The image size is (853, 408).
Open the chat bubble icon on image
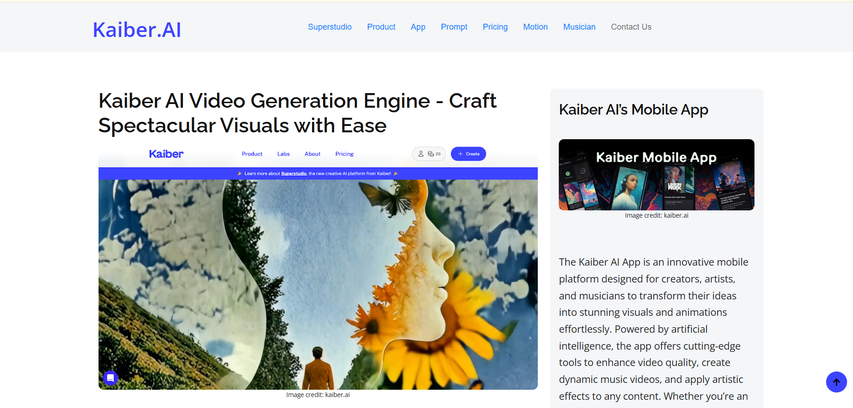110,378
